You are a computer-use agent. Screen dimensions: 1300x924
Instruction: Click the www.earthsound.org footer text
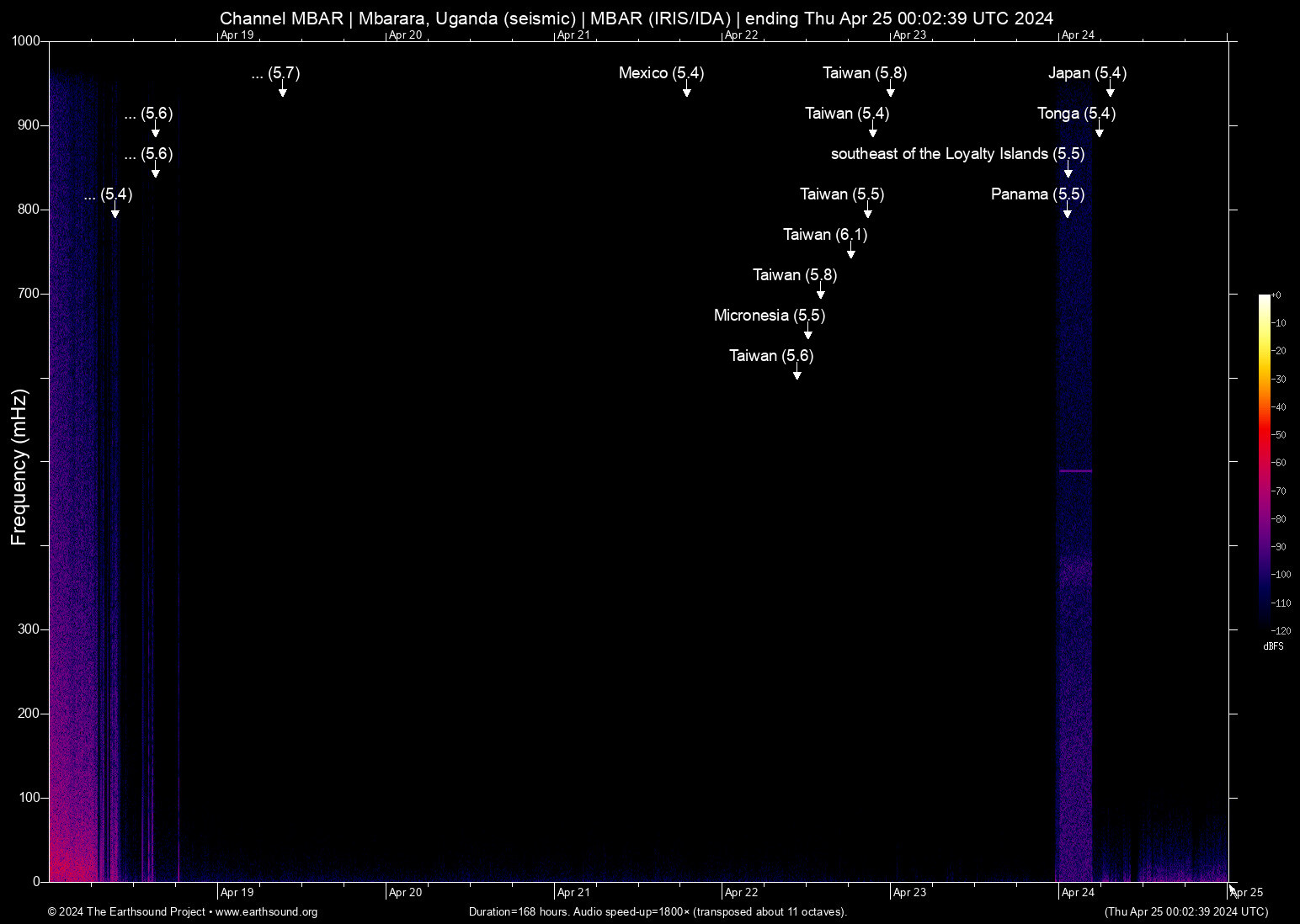coord(266,912)
